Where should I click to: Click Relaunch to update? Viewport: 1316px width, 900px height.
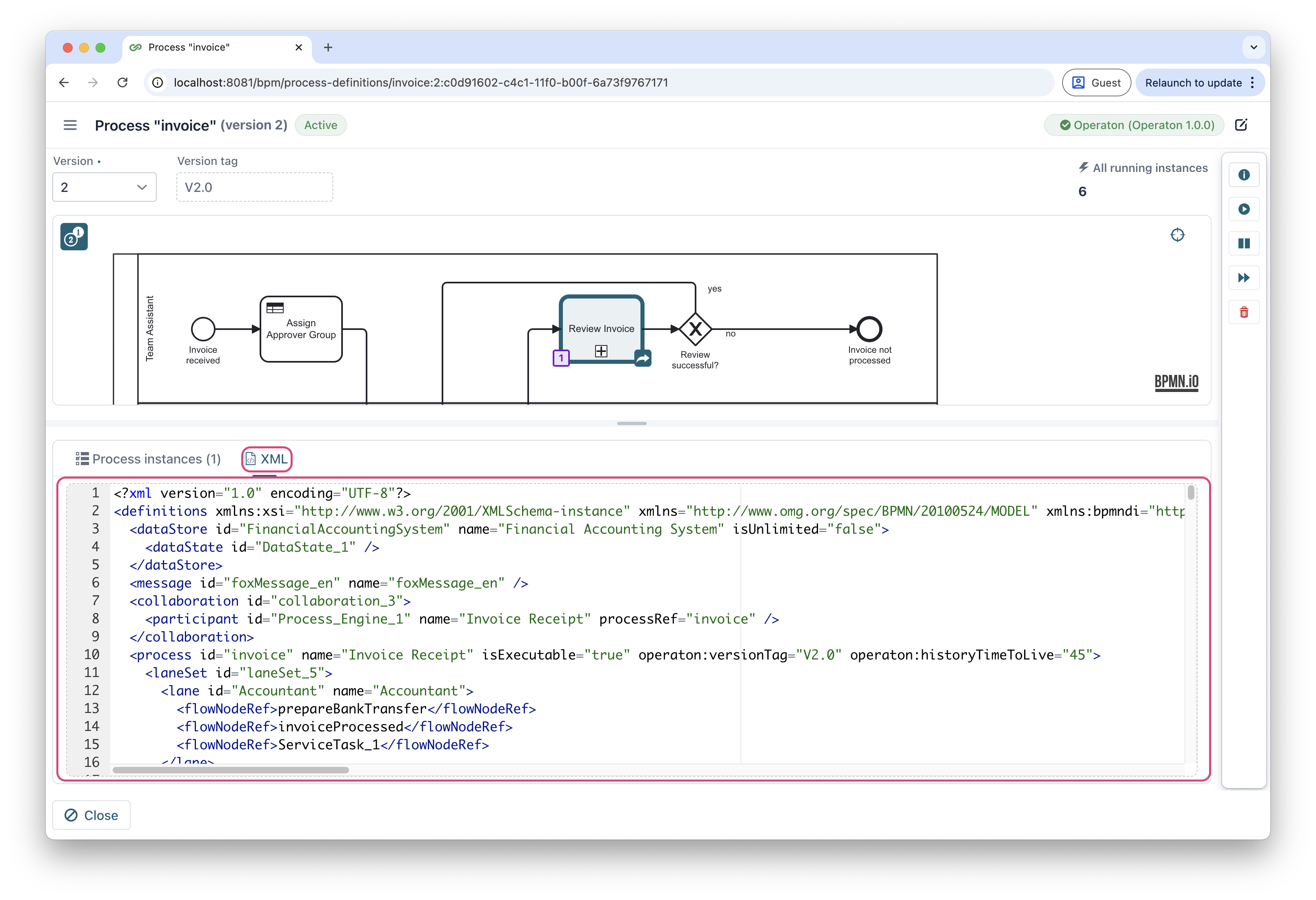(x=1195, y=82)
